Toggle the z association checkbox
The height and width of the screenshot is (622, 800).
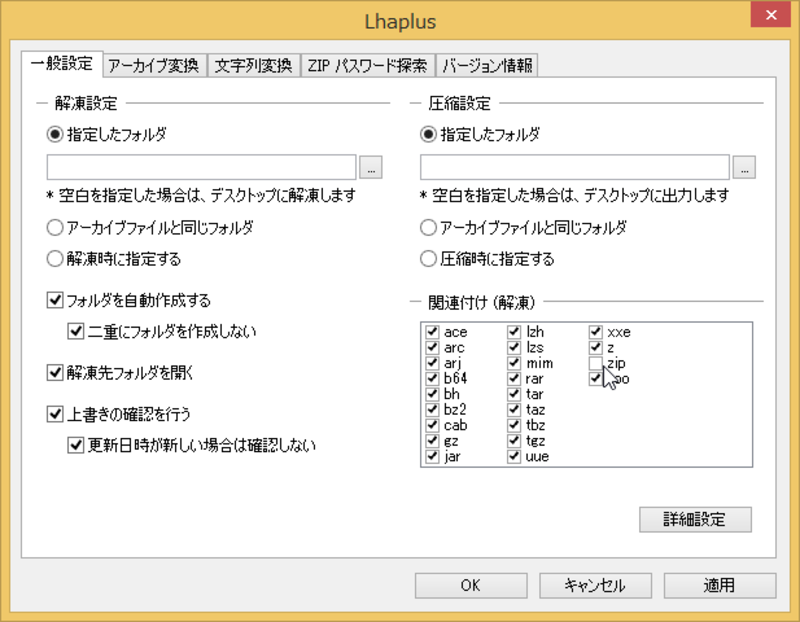pyautogui.click(x=595, y=347)
